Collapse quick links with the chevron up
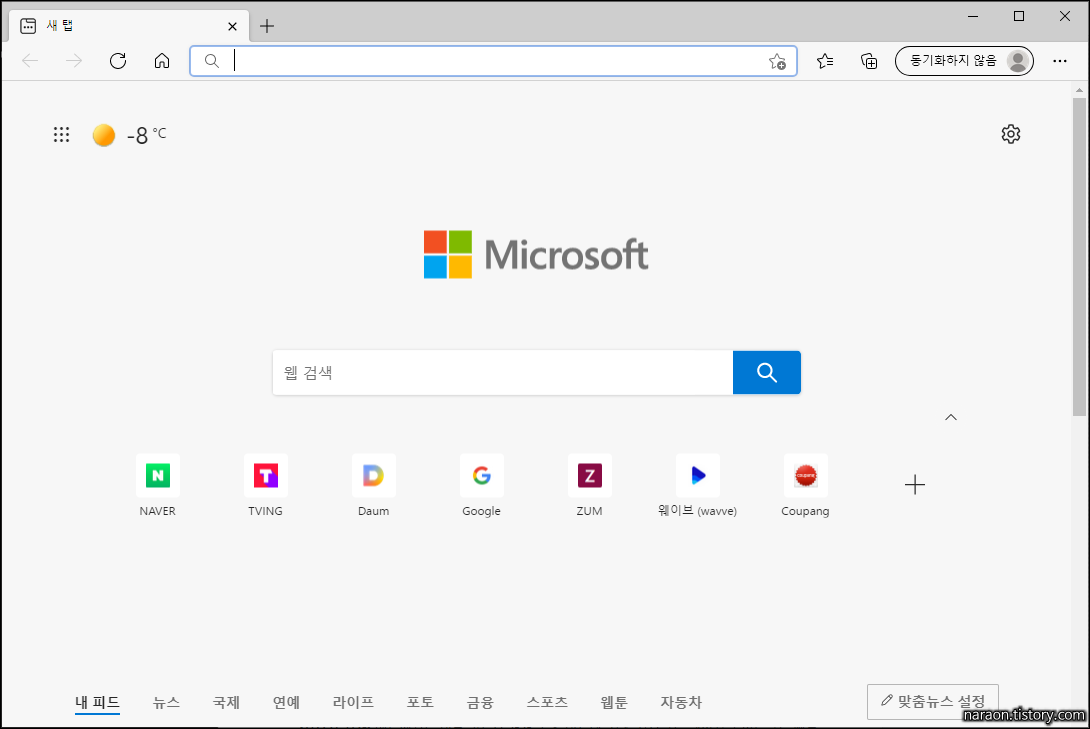Viewport: 1090px width, 729px height. (x=951, y=417)
